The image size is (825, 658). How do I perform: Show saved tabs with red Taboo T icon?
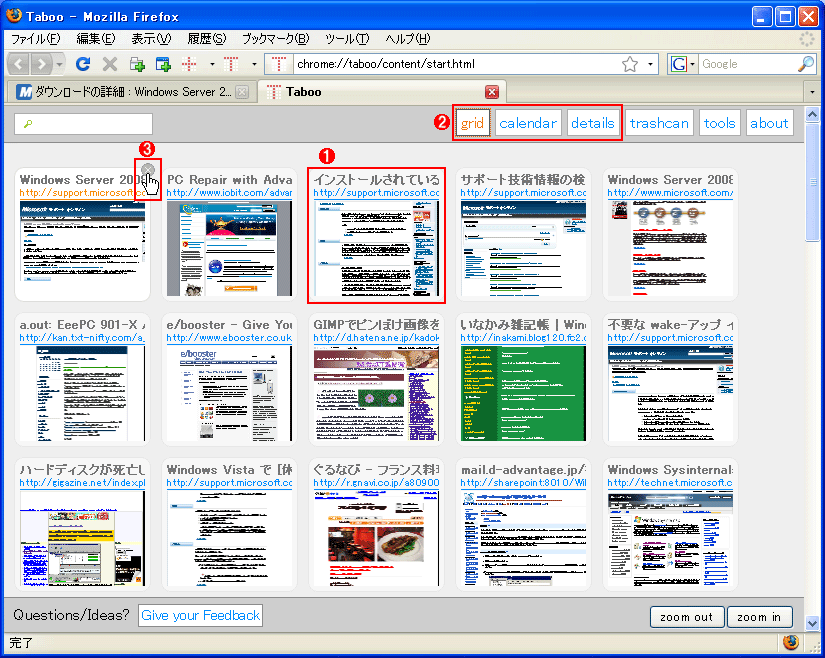[x=231, y=64]
